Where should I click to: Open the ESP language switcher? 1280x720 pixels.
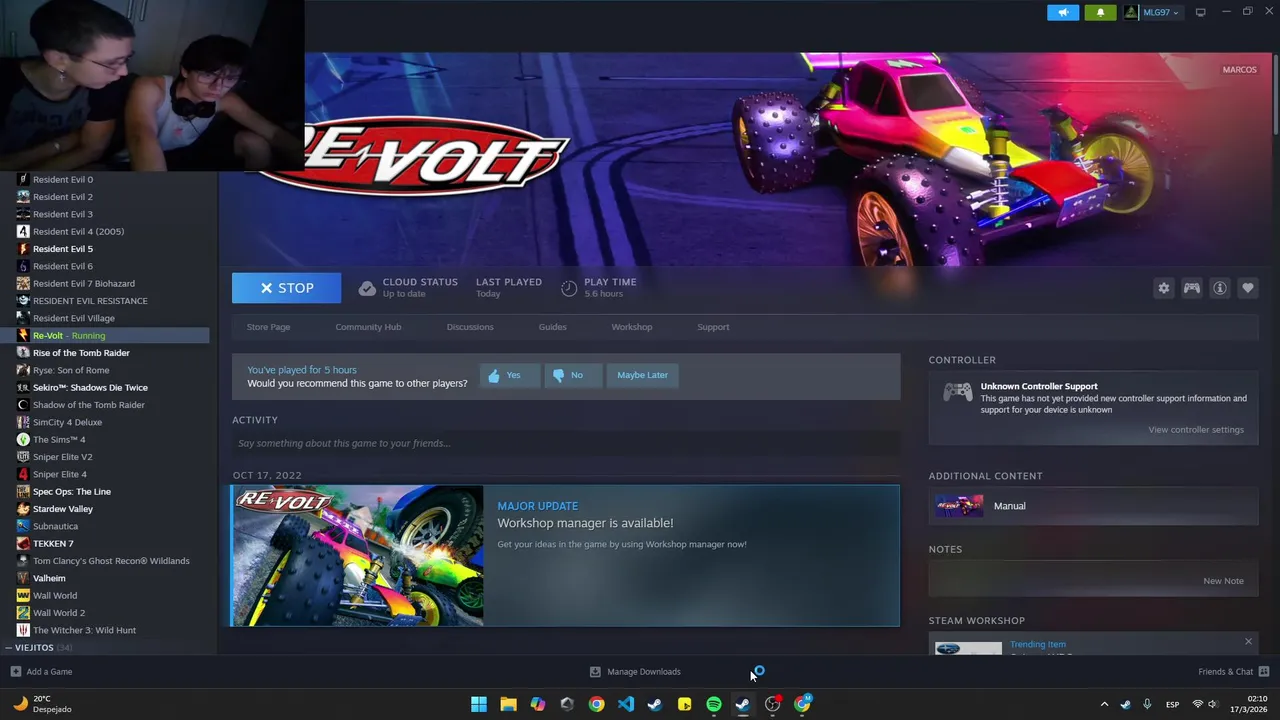[x=1172, y=704]
